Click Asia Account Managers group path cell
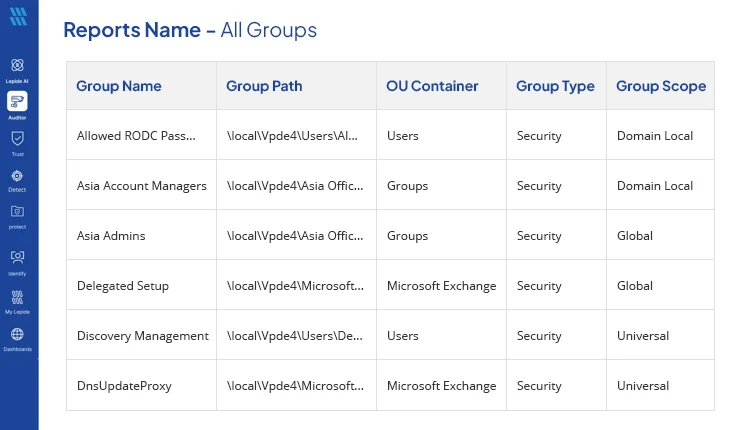731x430 pixels. click(295, 186)
